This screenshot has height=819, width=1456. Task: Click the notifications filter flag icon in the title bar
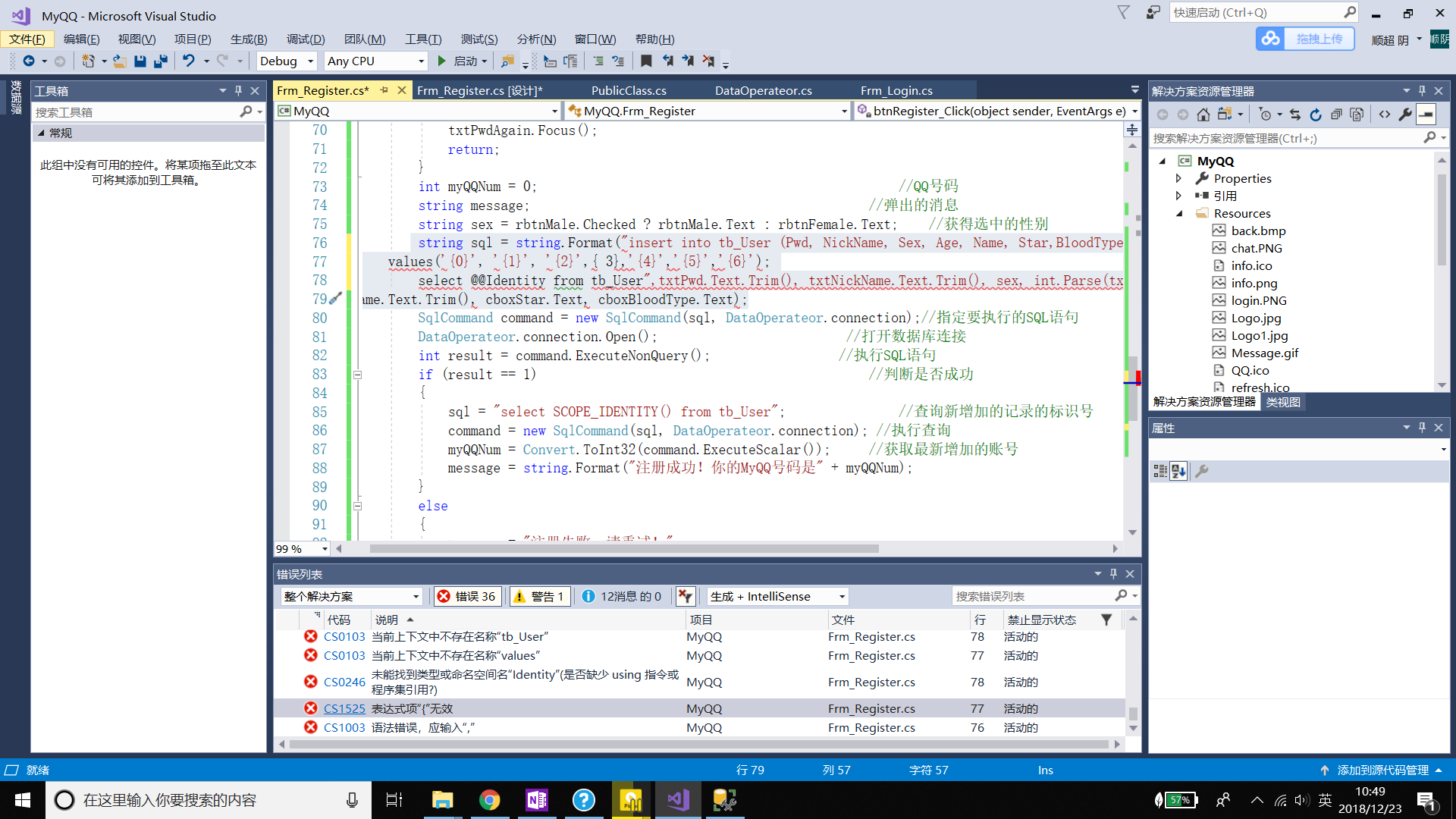(x=1124, y=13)
